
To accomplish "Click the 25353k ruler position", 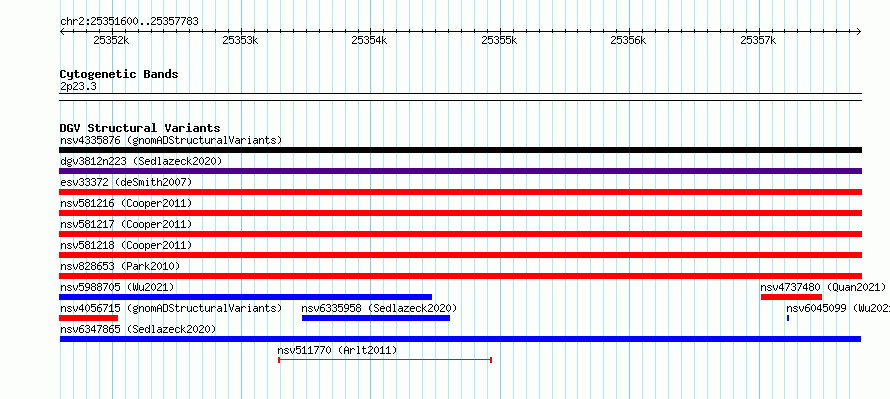I will pyautogui.click(x=241, y=40).
